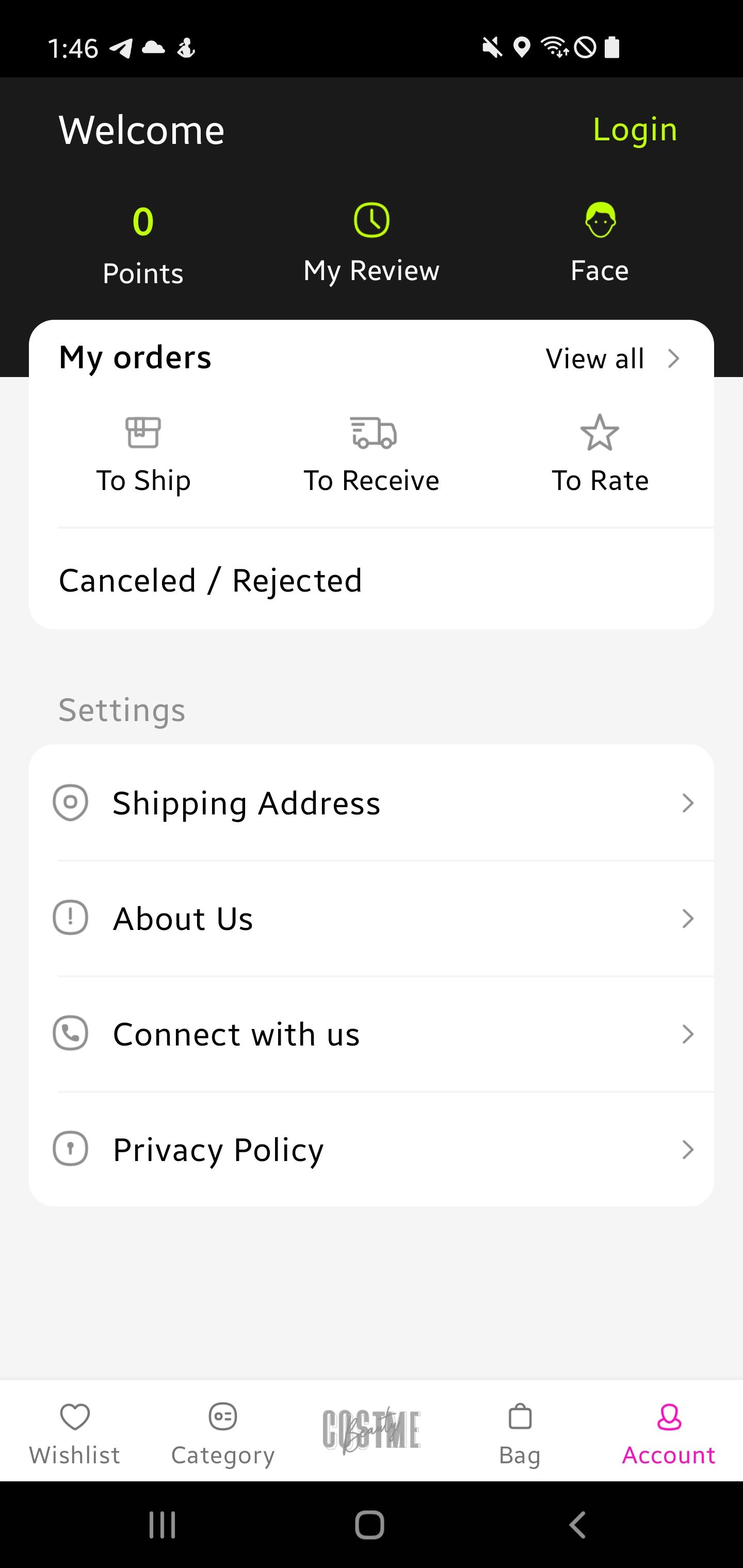743x1568 pixels.
Task: Open To Rate star icon
Action: (600, 433)
